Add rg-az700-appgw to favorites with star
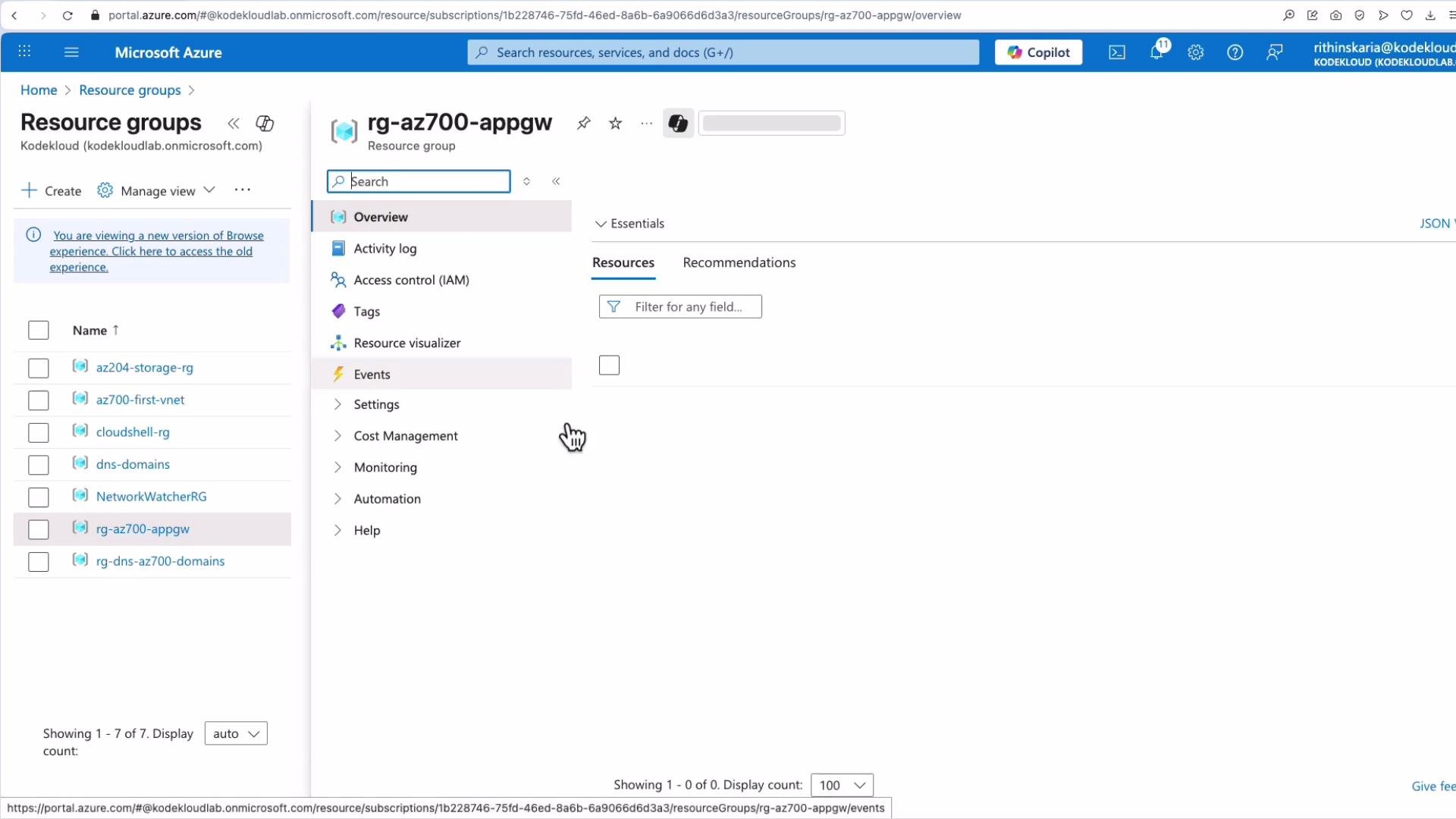The height and width of the screenshot is (819, 1456). [615, 123]
